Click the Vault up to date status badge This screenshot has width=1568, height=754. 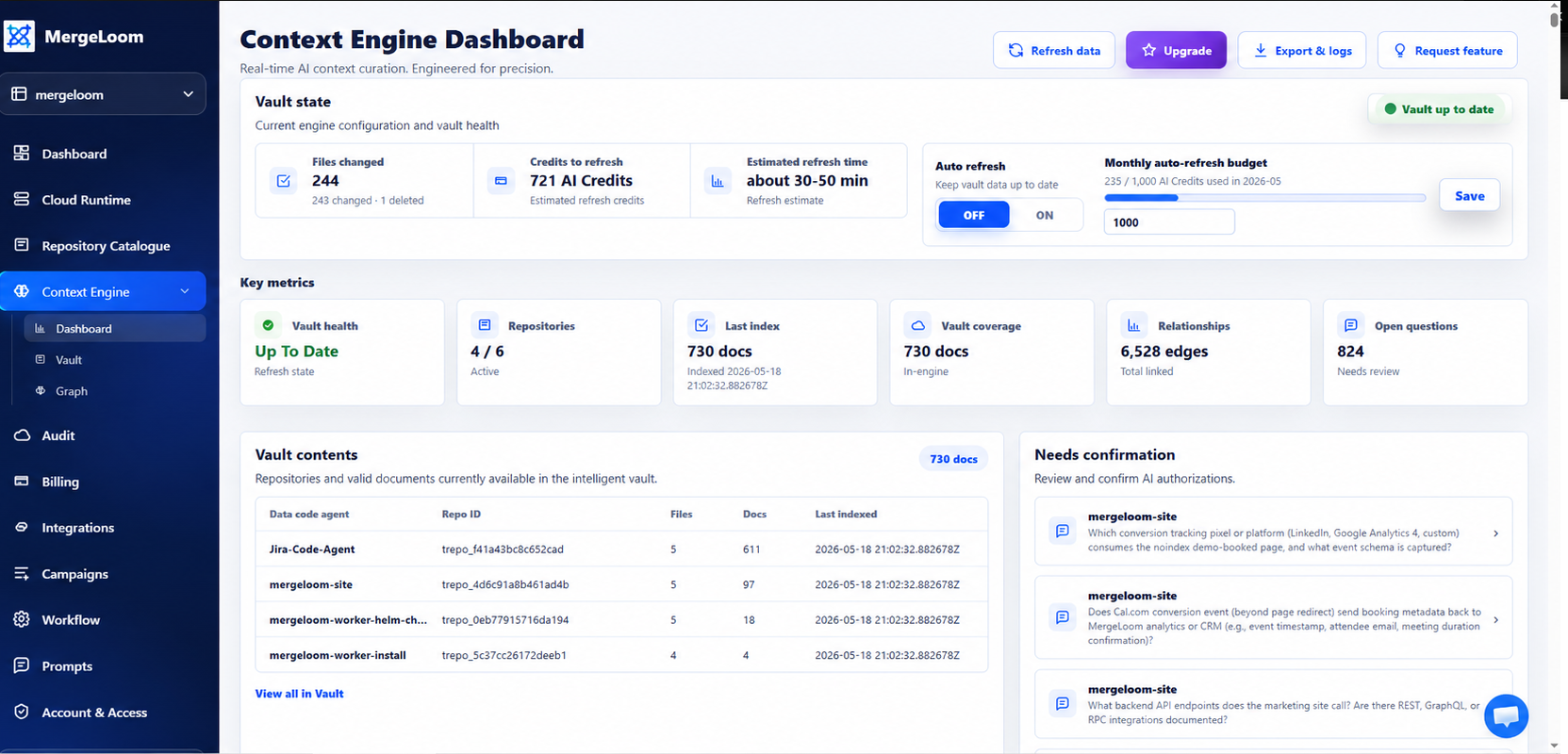1439,109
